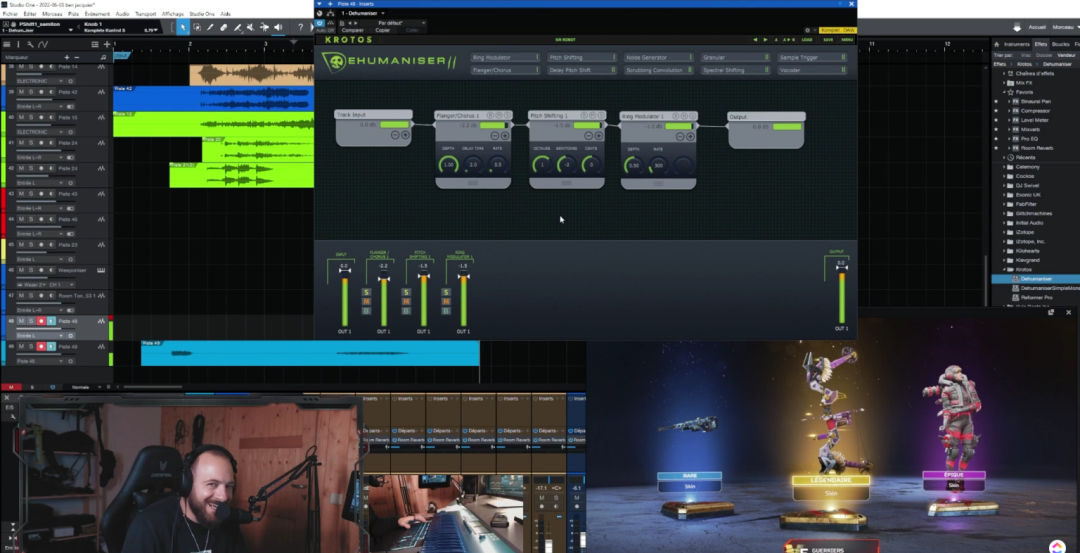Add a Vocoder module
The image size is (1080, 553).
813,70
